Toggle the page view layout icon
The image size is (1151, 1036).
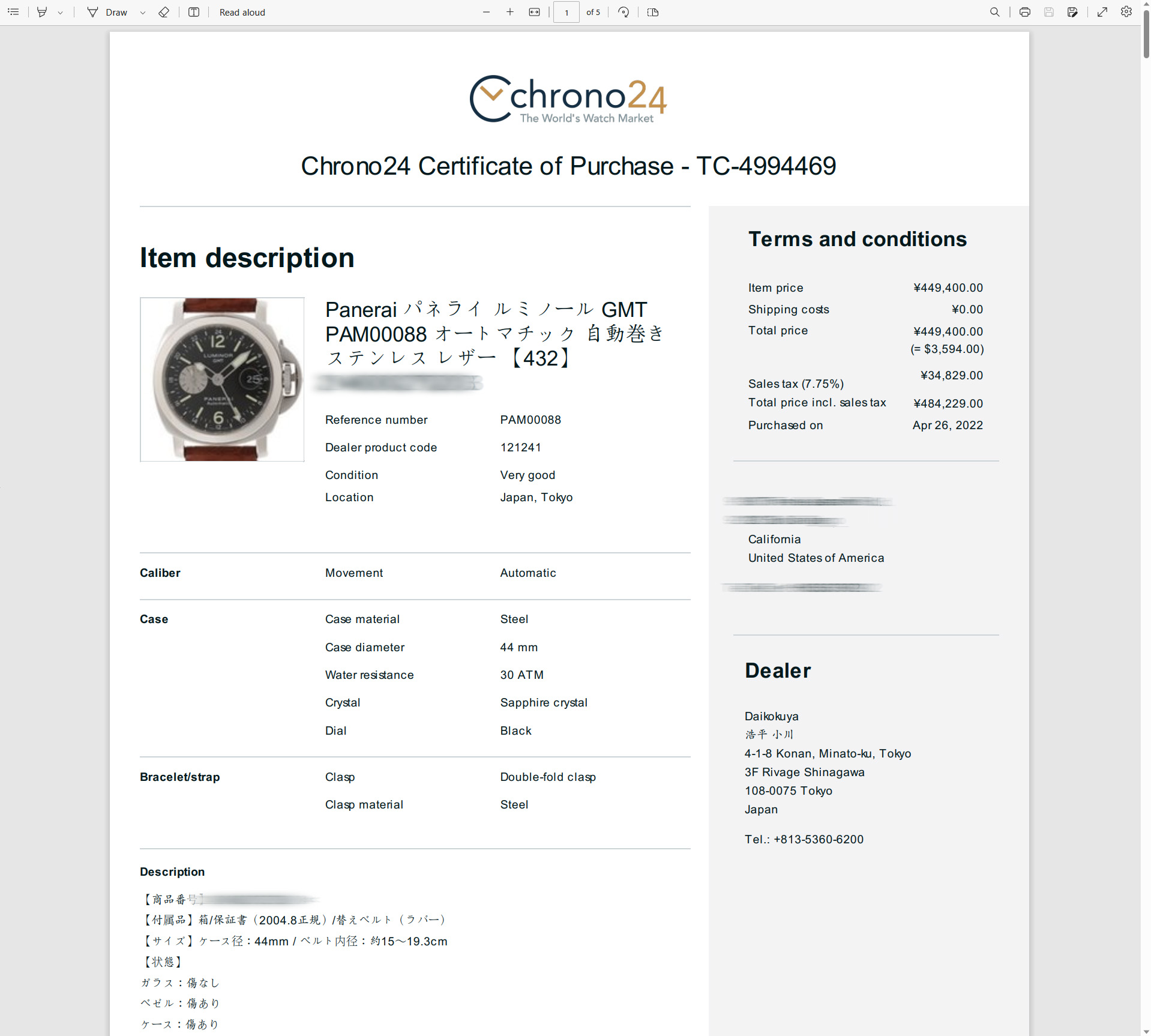pos(194,12)
